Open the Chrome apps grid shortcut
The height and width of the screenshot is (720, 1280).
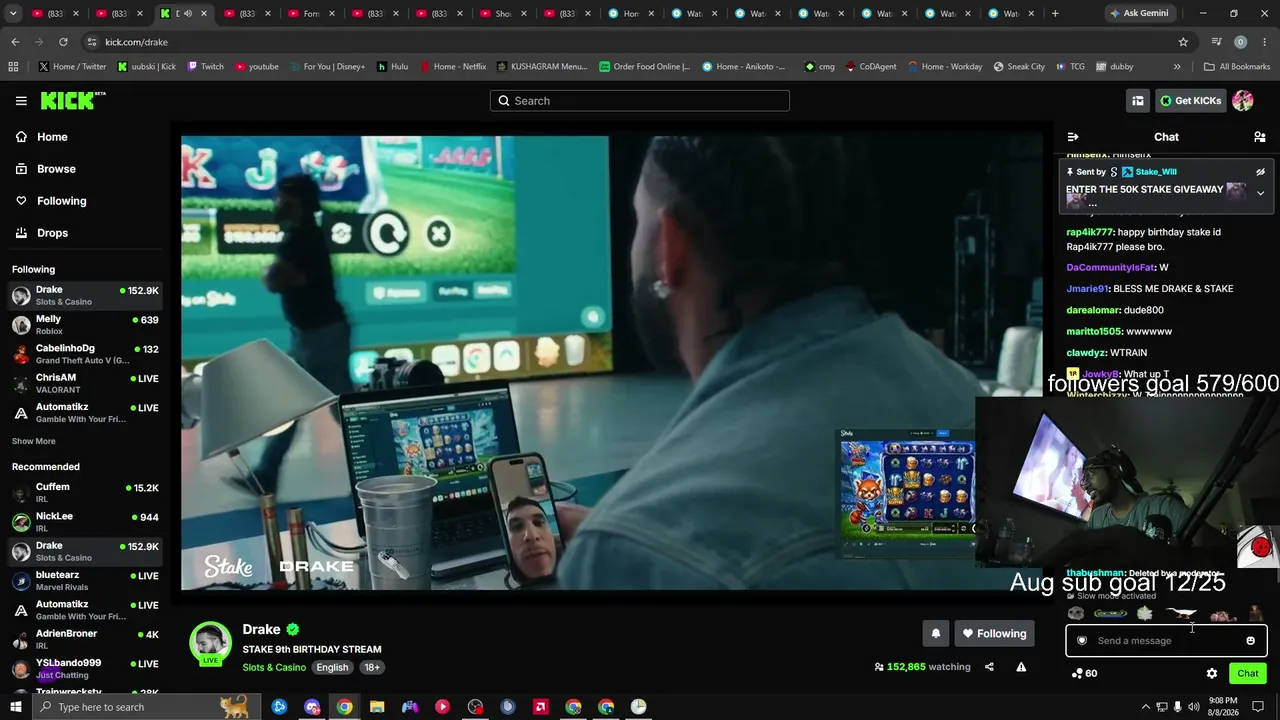(x=13, y=67)
